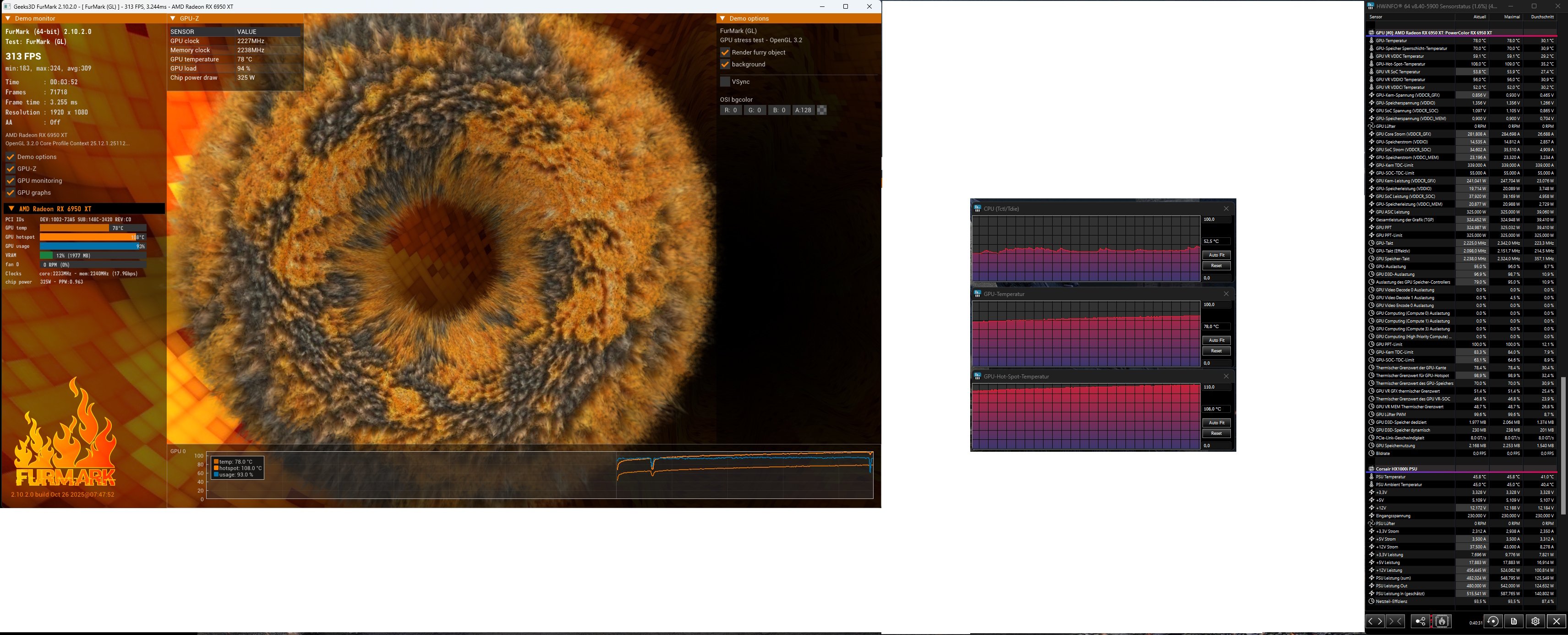1568x635 pixels.
Task: Open the log file document icon
Action: point(1514,621)
